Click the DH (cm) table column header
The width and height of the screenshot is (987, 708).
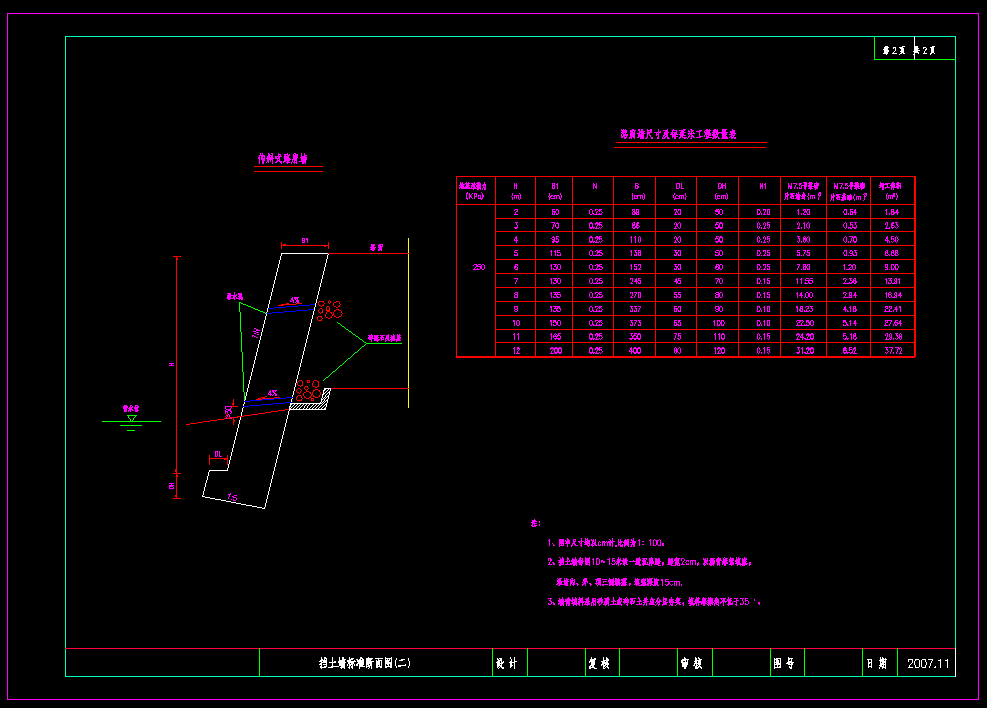click(720, 190)
